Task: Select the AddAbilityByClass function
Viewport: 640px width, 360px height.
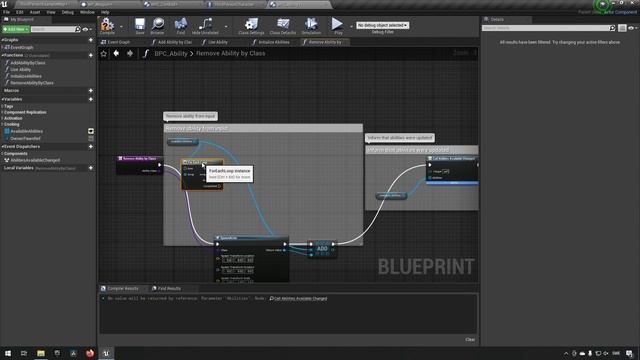Action: [x=28, y=63]
